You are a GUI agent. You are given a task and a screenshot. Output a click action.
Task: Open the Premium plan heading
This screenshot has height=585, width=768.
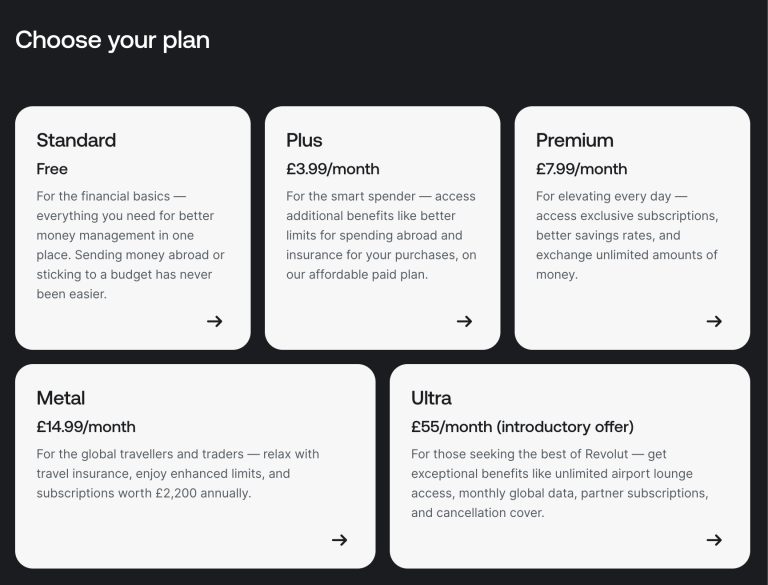click(575, 140)
